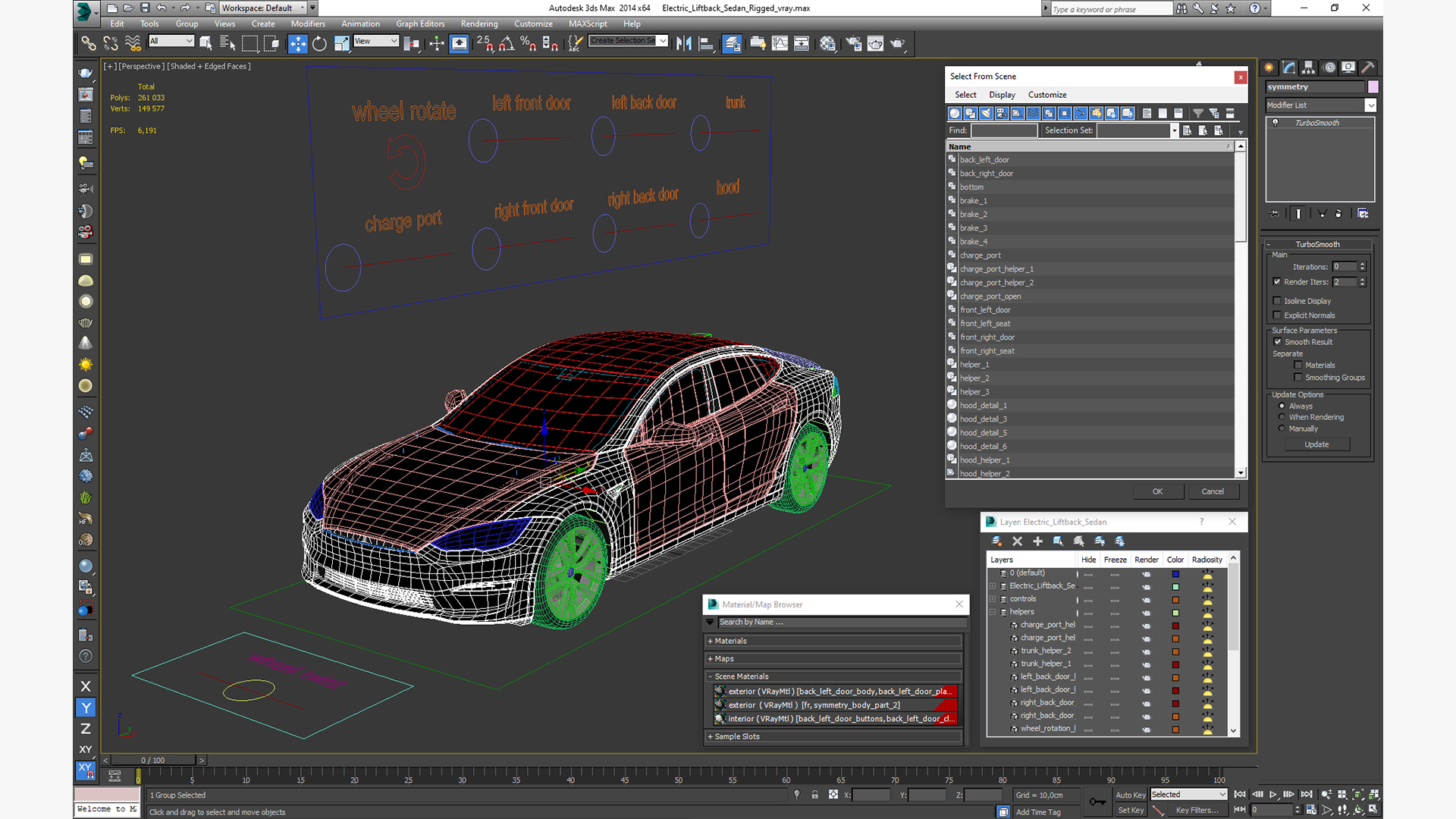This screenshot has height=819, width=1456.
Task: Activate the Select and Uniform Scale tool
Action: click(341, 43)
